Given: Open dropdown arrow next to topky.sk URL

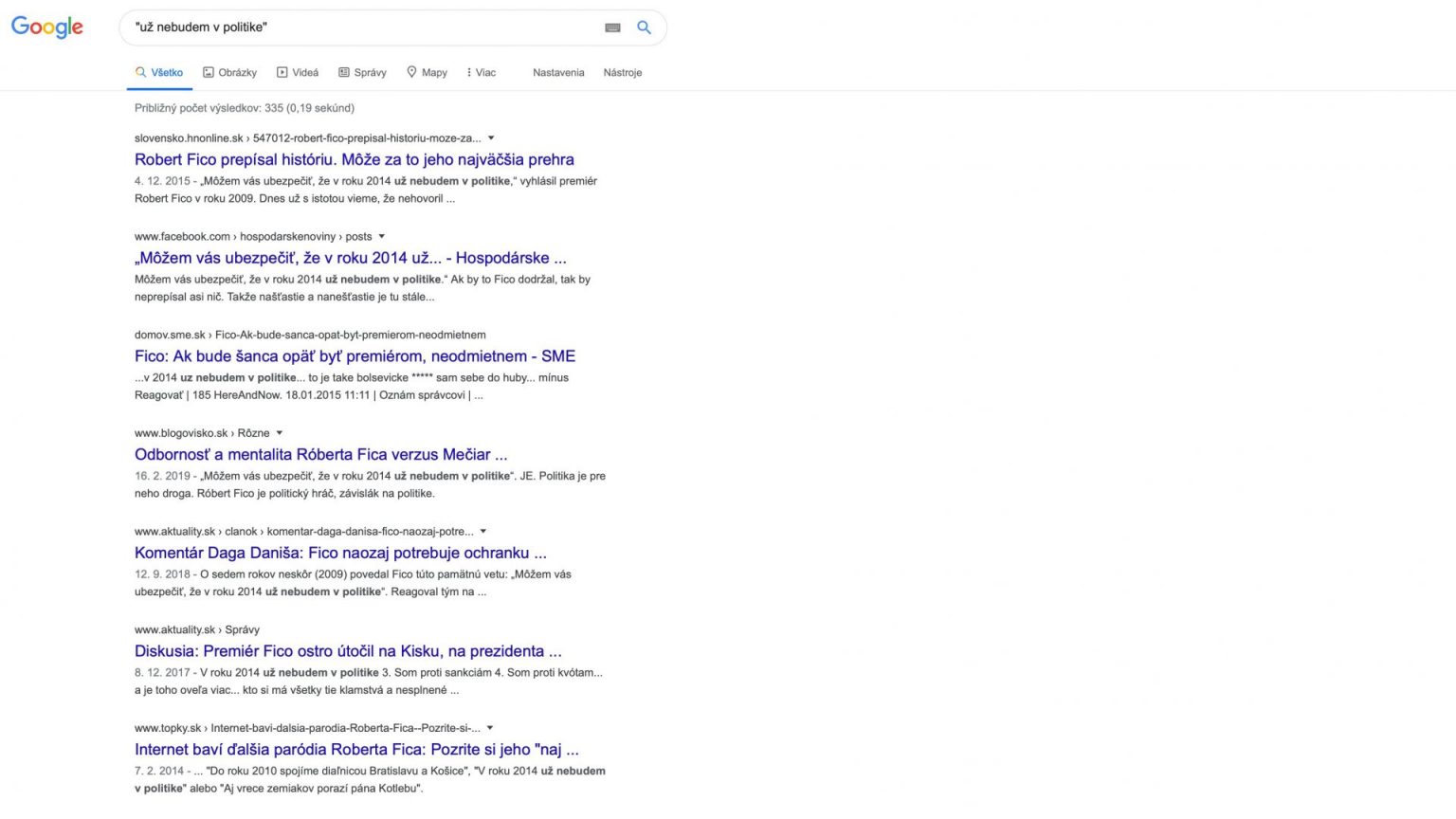Looking at the screenshot, I should [490, 728].
